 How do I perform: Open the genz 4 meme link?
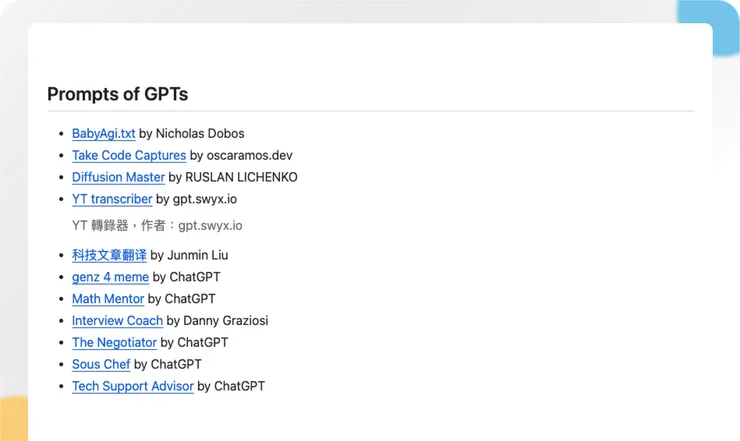tap(110, 277)
